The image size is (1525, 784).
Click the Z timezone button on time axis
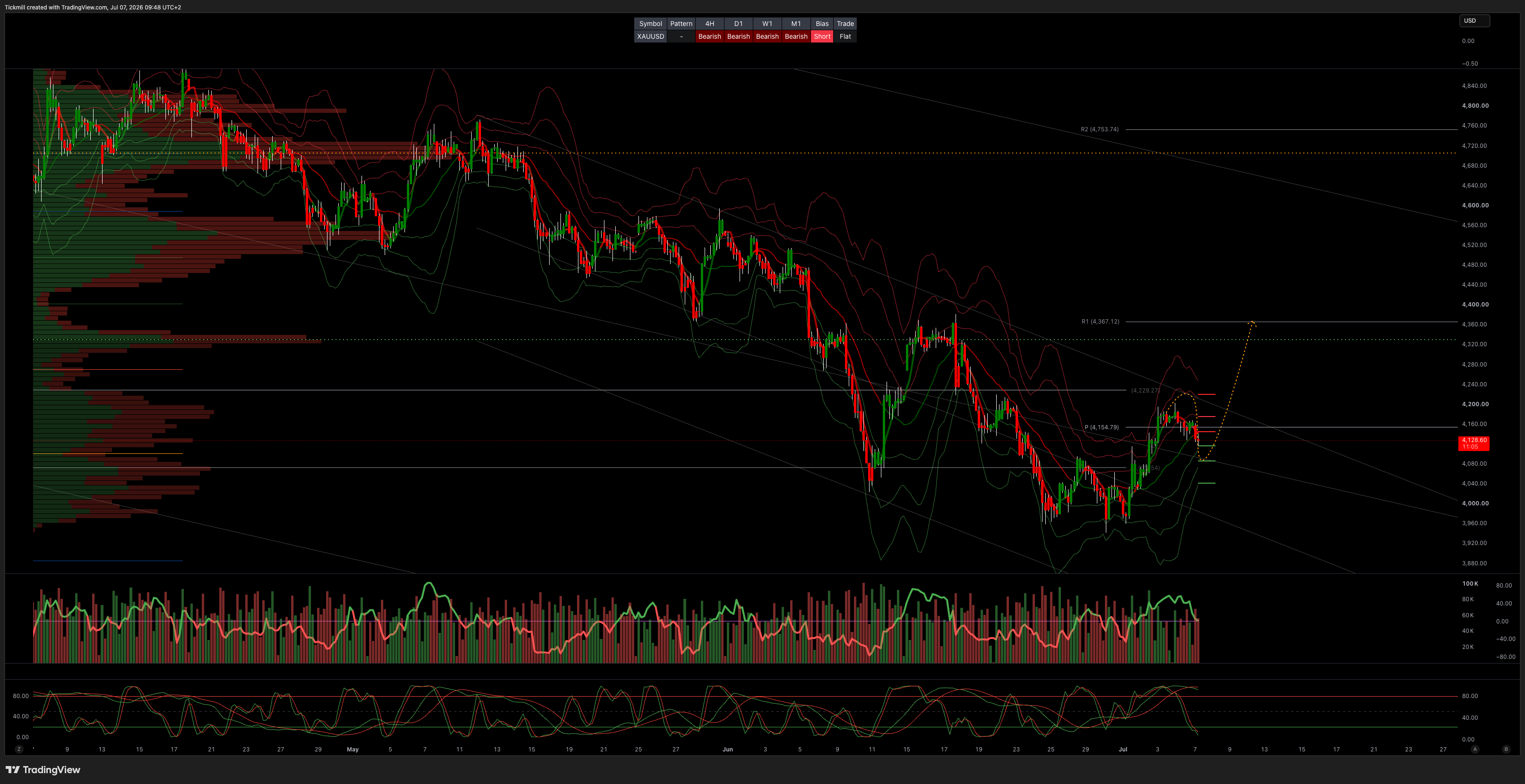pyautogui.click(x=19, y=749)
